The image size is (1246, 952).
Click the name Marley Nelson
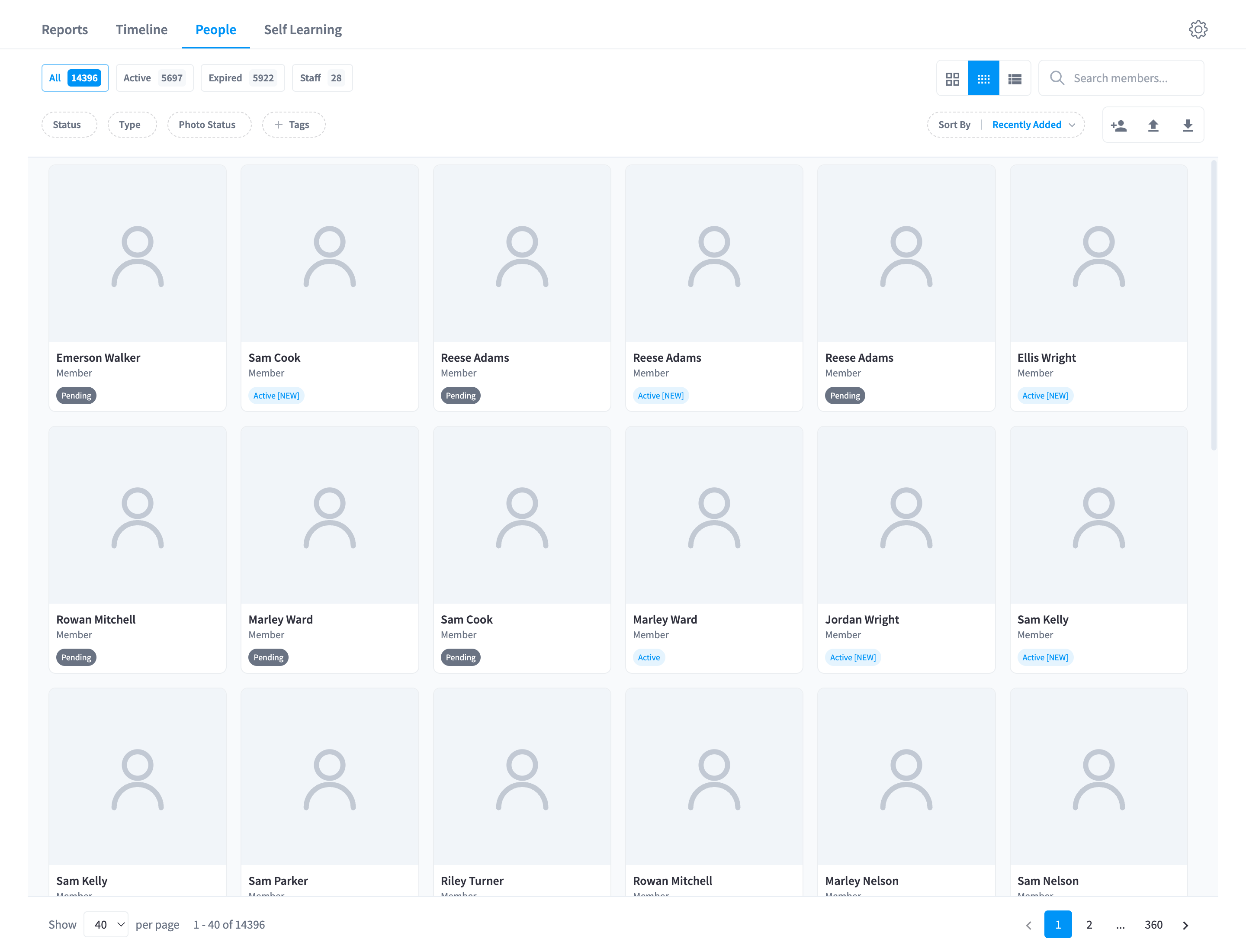(x=861, y=881)
